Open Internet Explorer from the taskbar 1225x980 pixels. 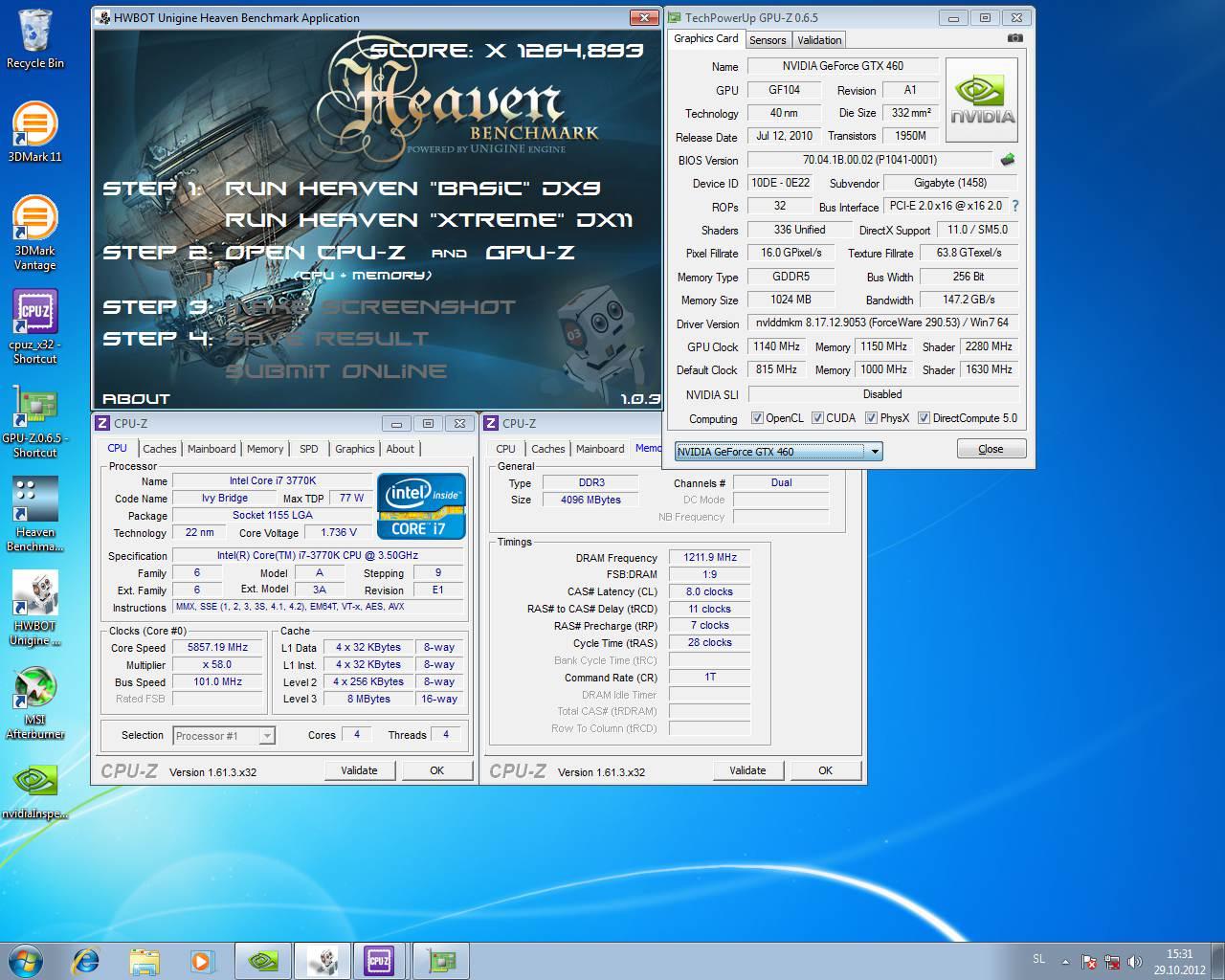[x=86, y=960]
